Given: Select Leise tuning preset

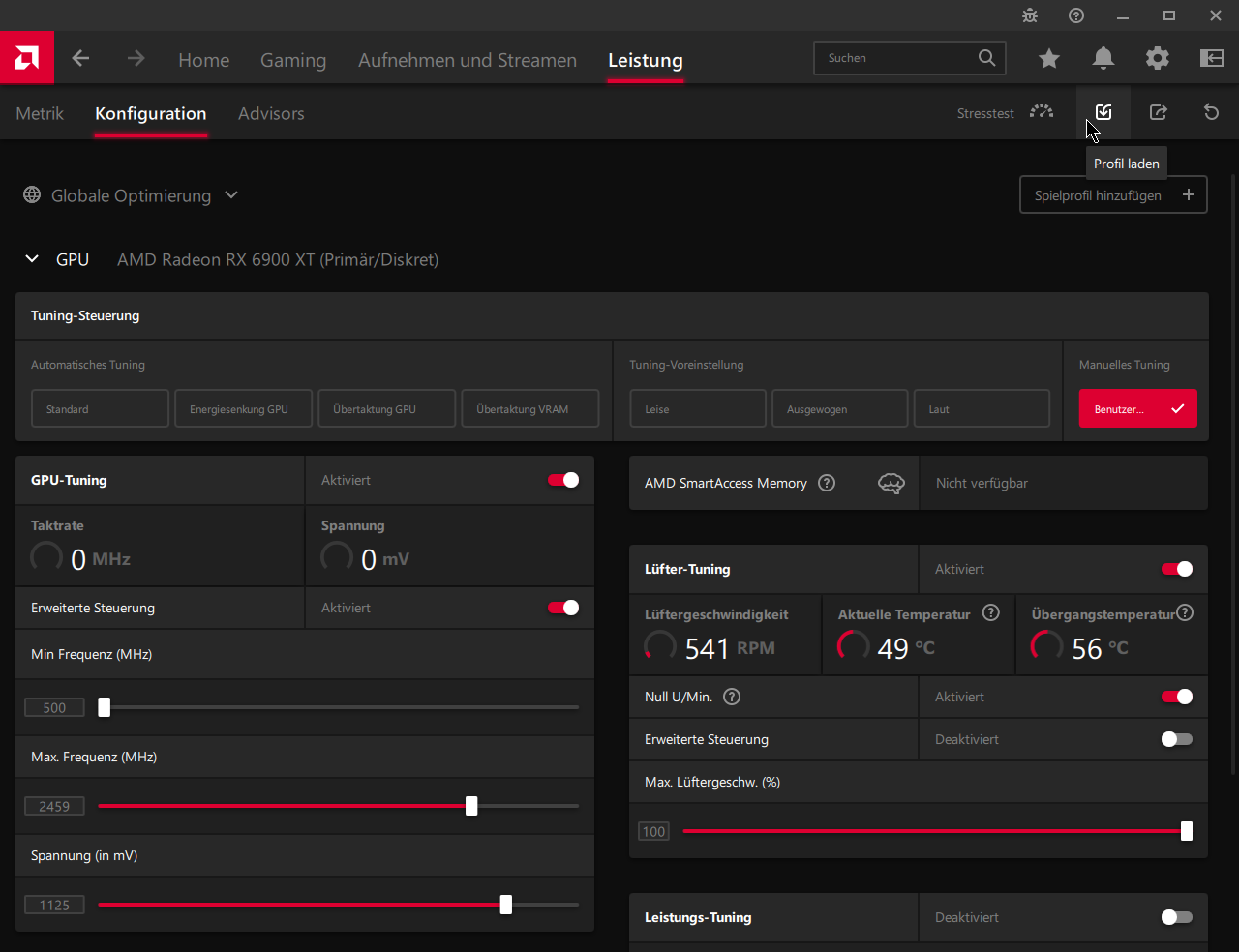Looking at the screenshot, I should (x=698, y=408).
